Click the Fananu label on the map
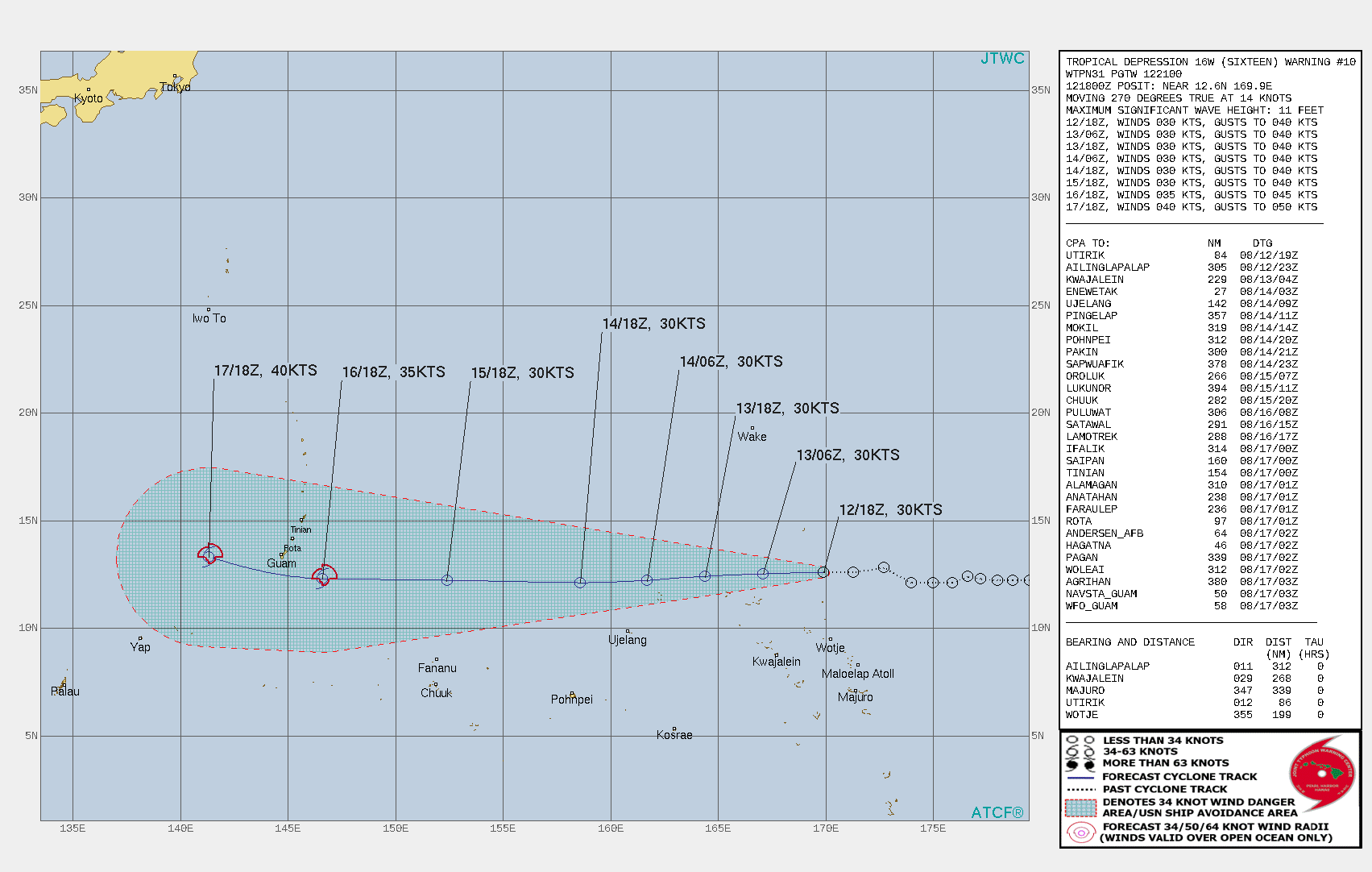The height and width of the screenshot is (872, 1372). [437, 668]
